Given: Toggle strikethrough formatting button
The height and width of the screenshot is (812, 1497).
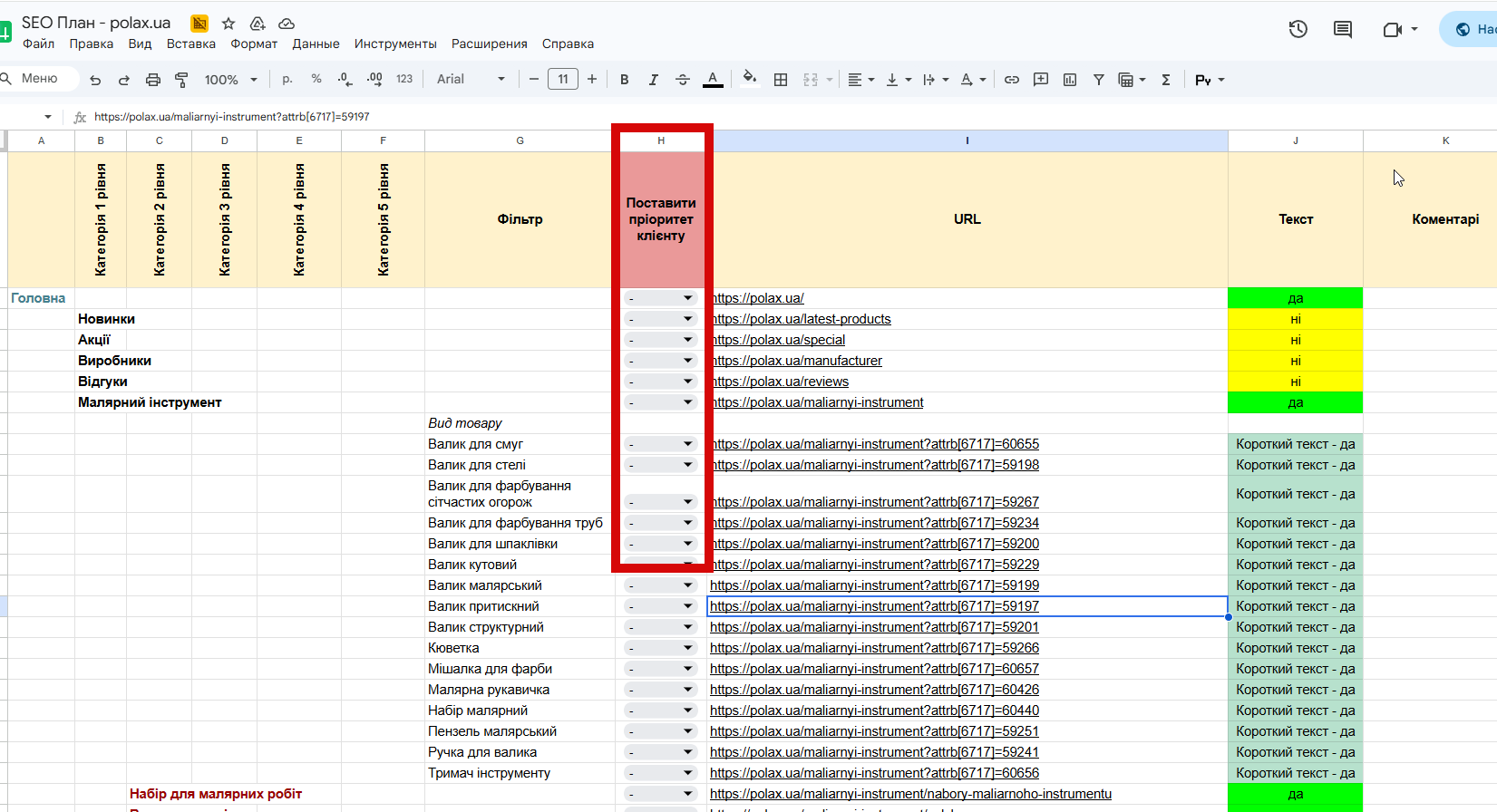Looking at the screenshot, I should pos(683,80).
